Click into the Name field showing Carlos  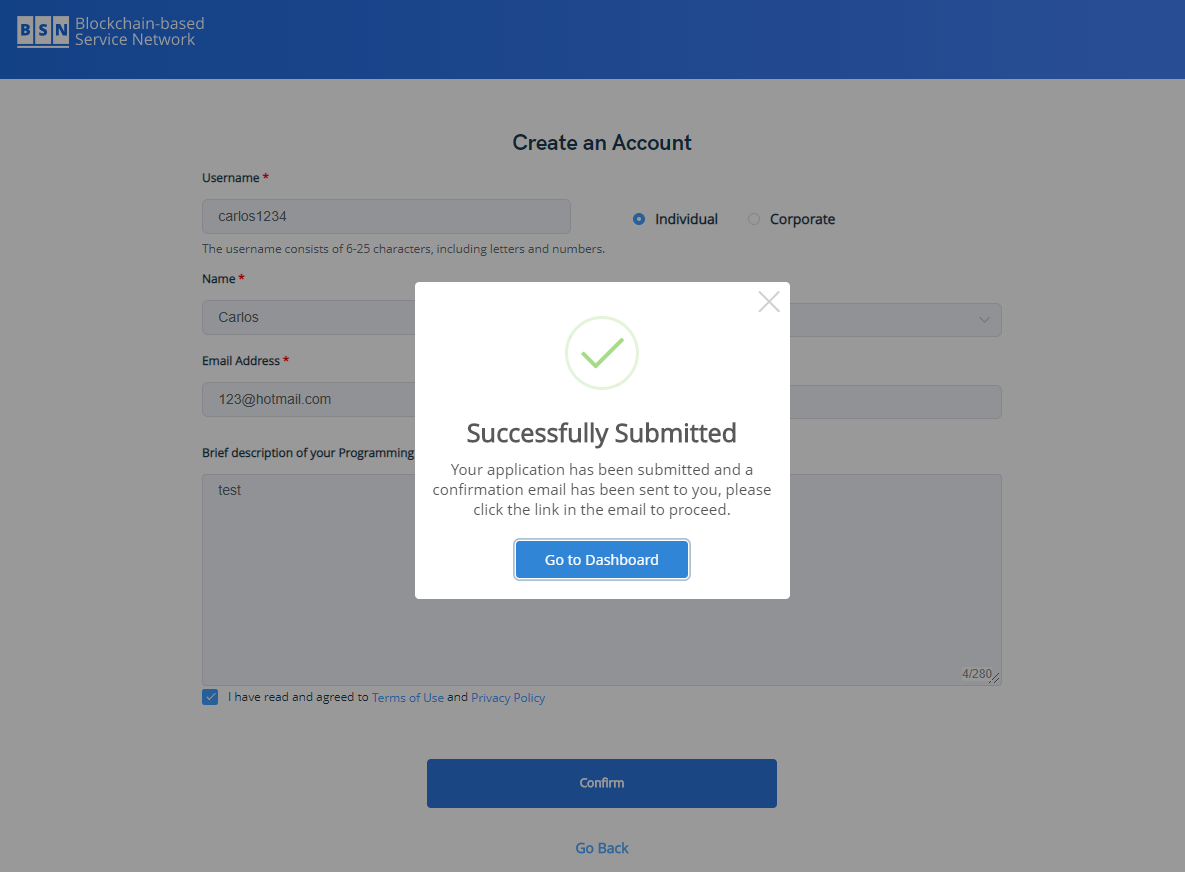309,317
